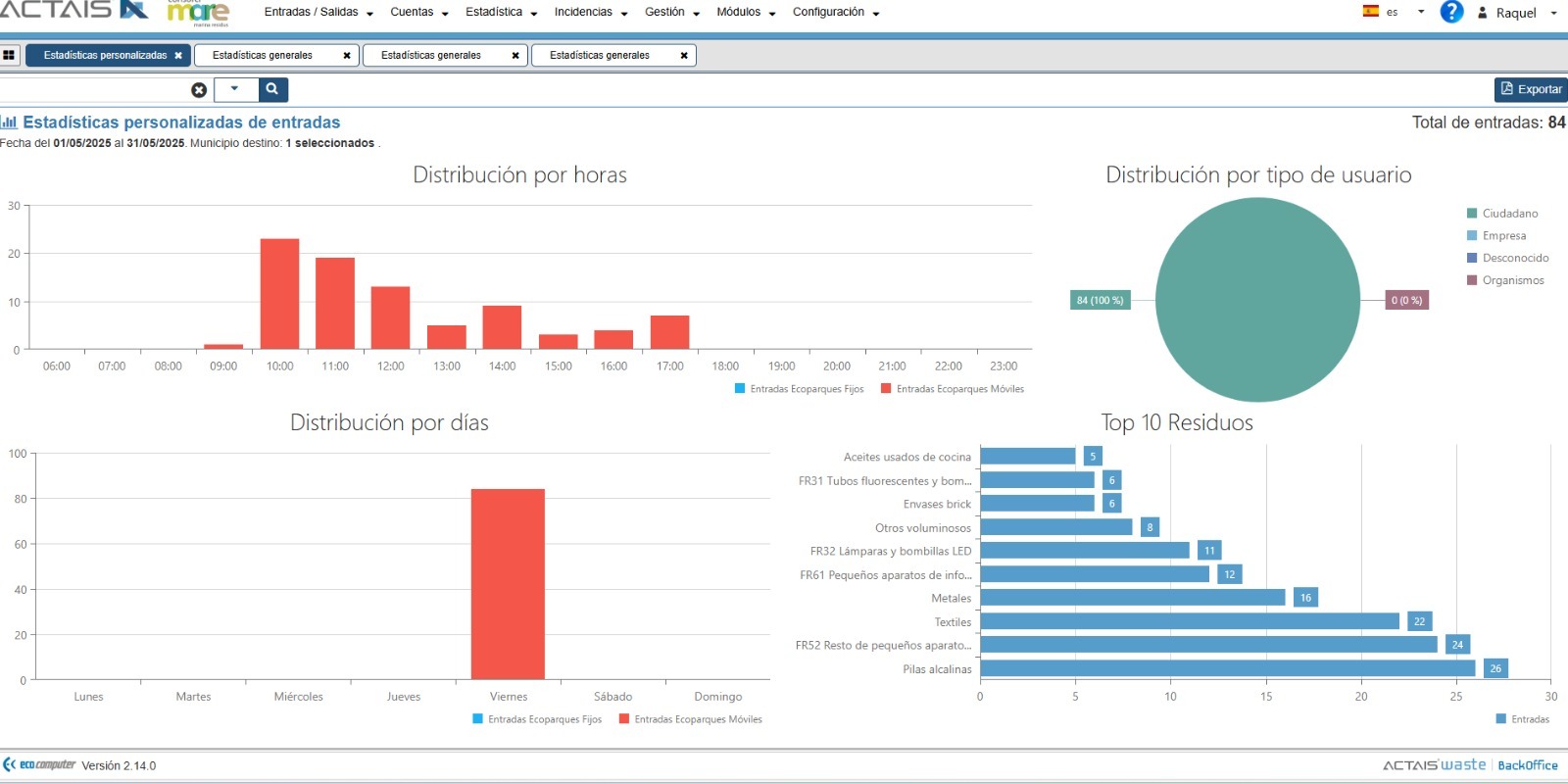Expand the Configuración menu
The height and width of the screenshot is (783, 1568).
(835, 13)
